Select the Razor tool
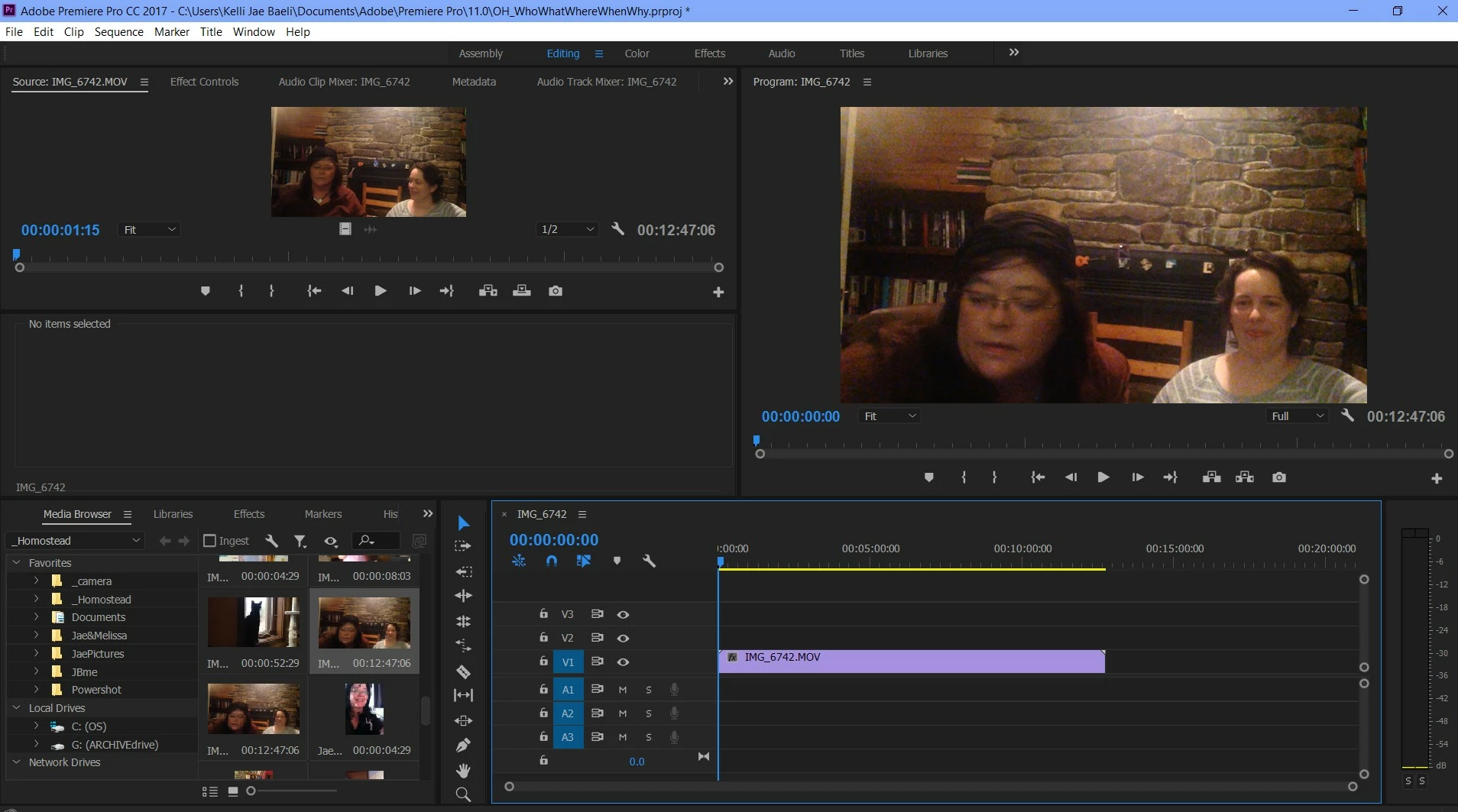Screen dimensions: 1458x812 point(463,672)
